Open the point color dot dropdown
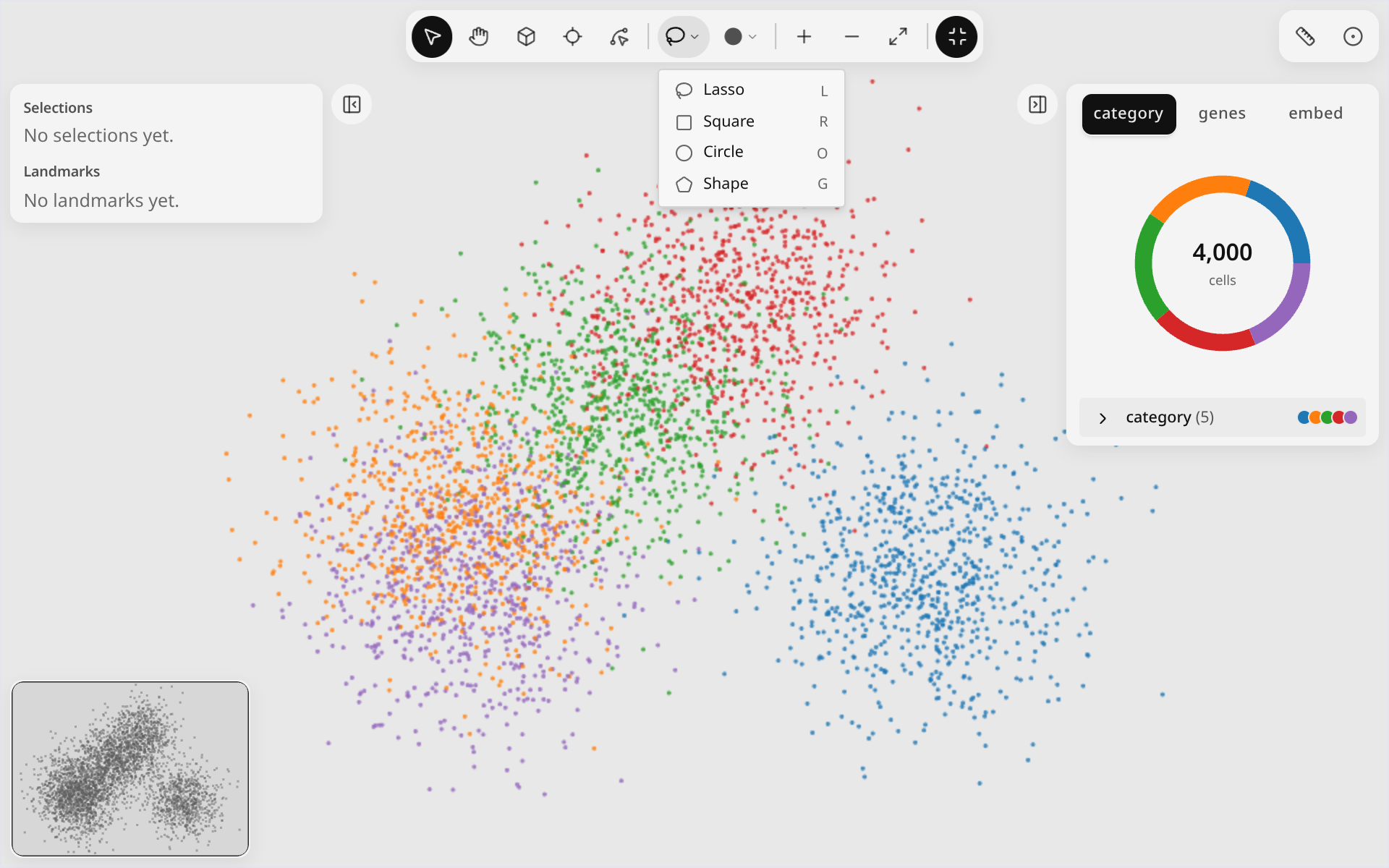The image size is (1389, 868). click(x=740, y=37)
